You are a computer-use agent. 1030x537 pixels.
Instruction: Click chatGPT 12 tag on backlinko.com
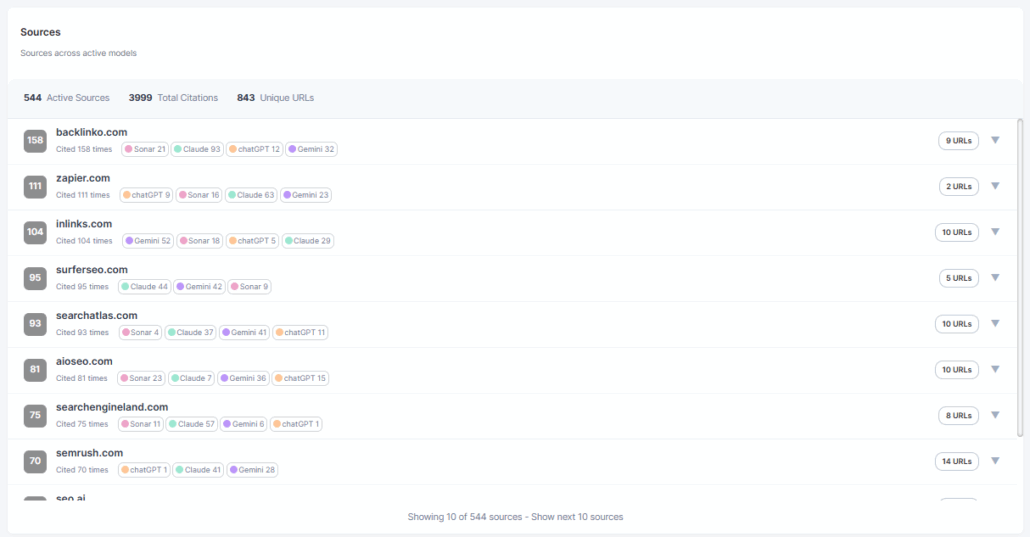[254, 149]
